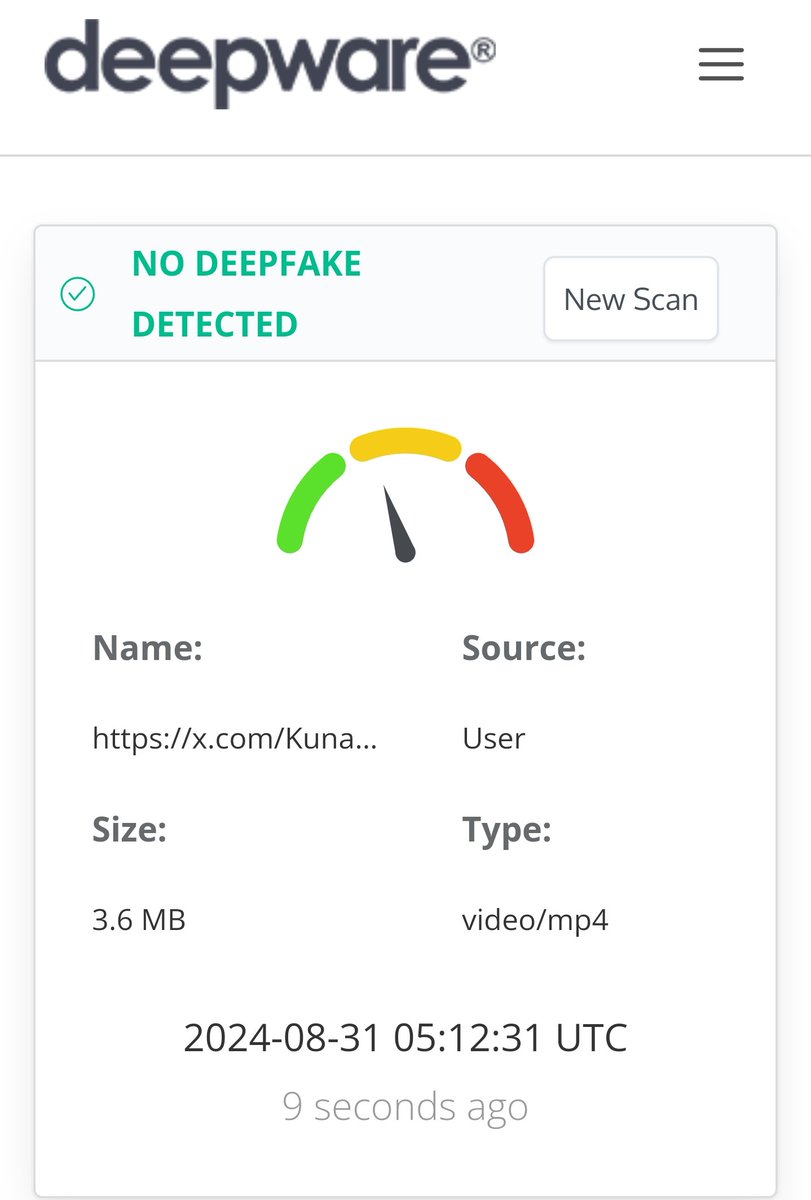
Task: Click the "Size:" label
Action: click(x=129, y=830)
